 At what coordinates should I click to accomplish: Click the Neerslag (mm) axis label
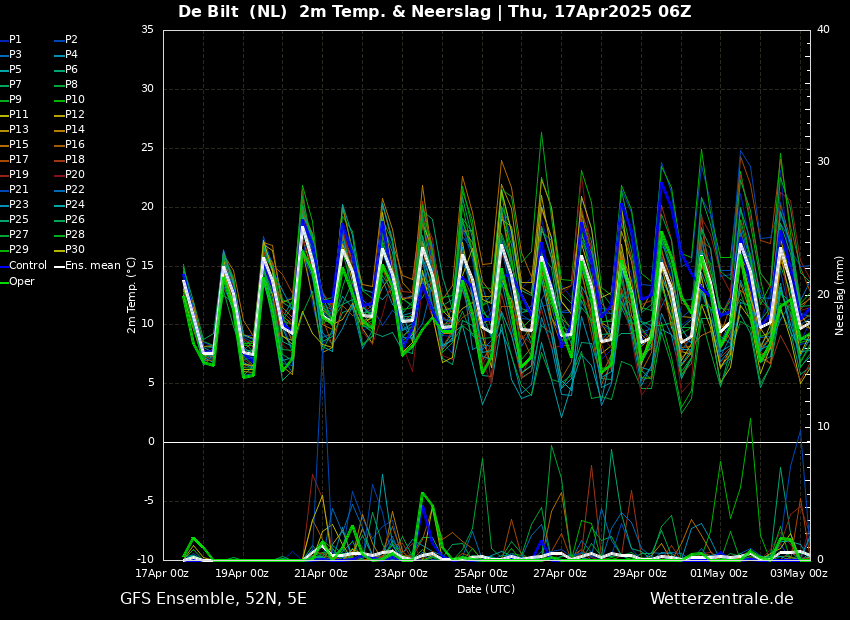(x=840, y=295)
